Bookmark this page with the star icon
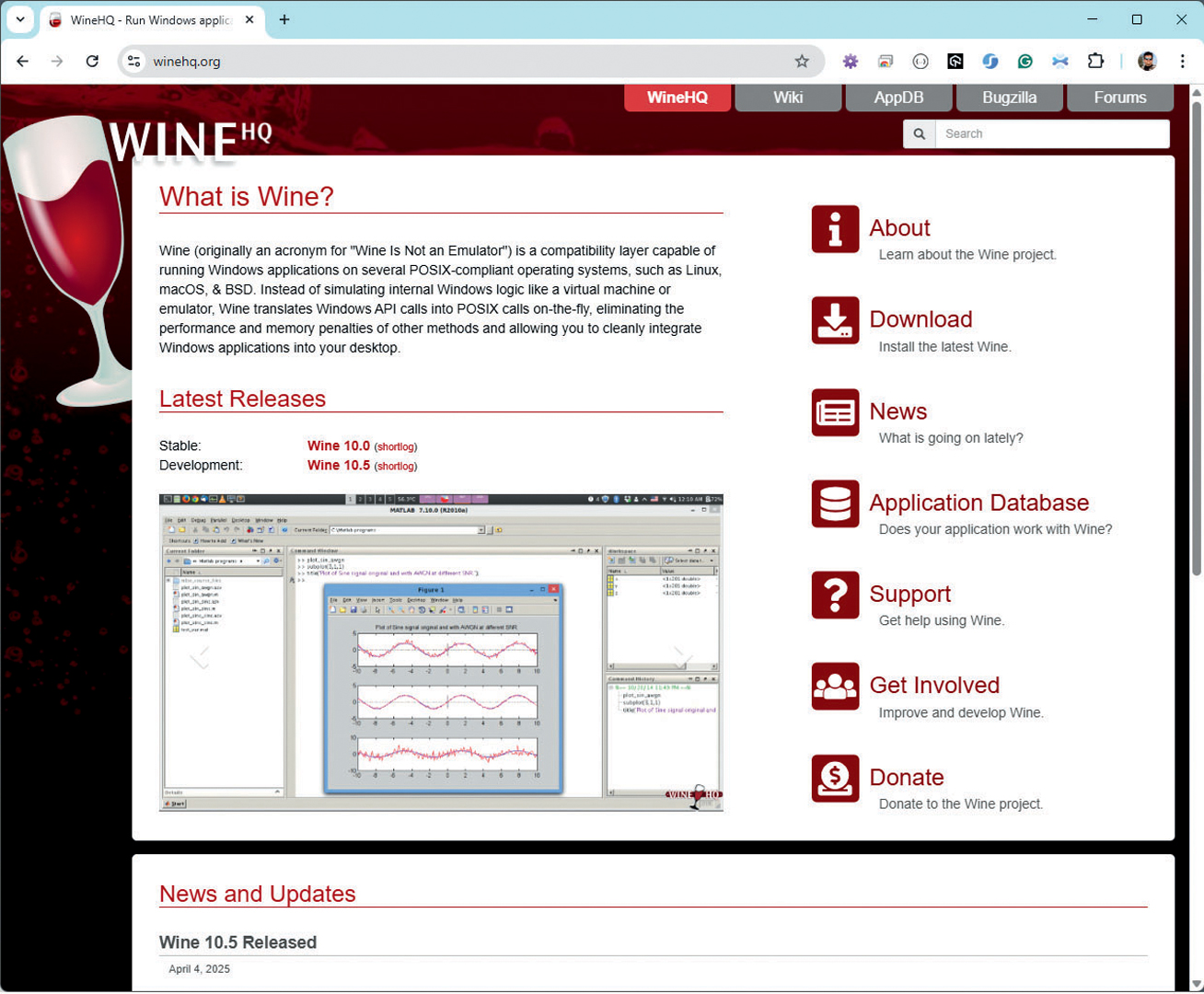The image size is (1204, 994). point(802,62)
